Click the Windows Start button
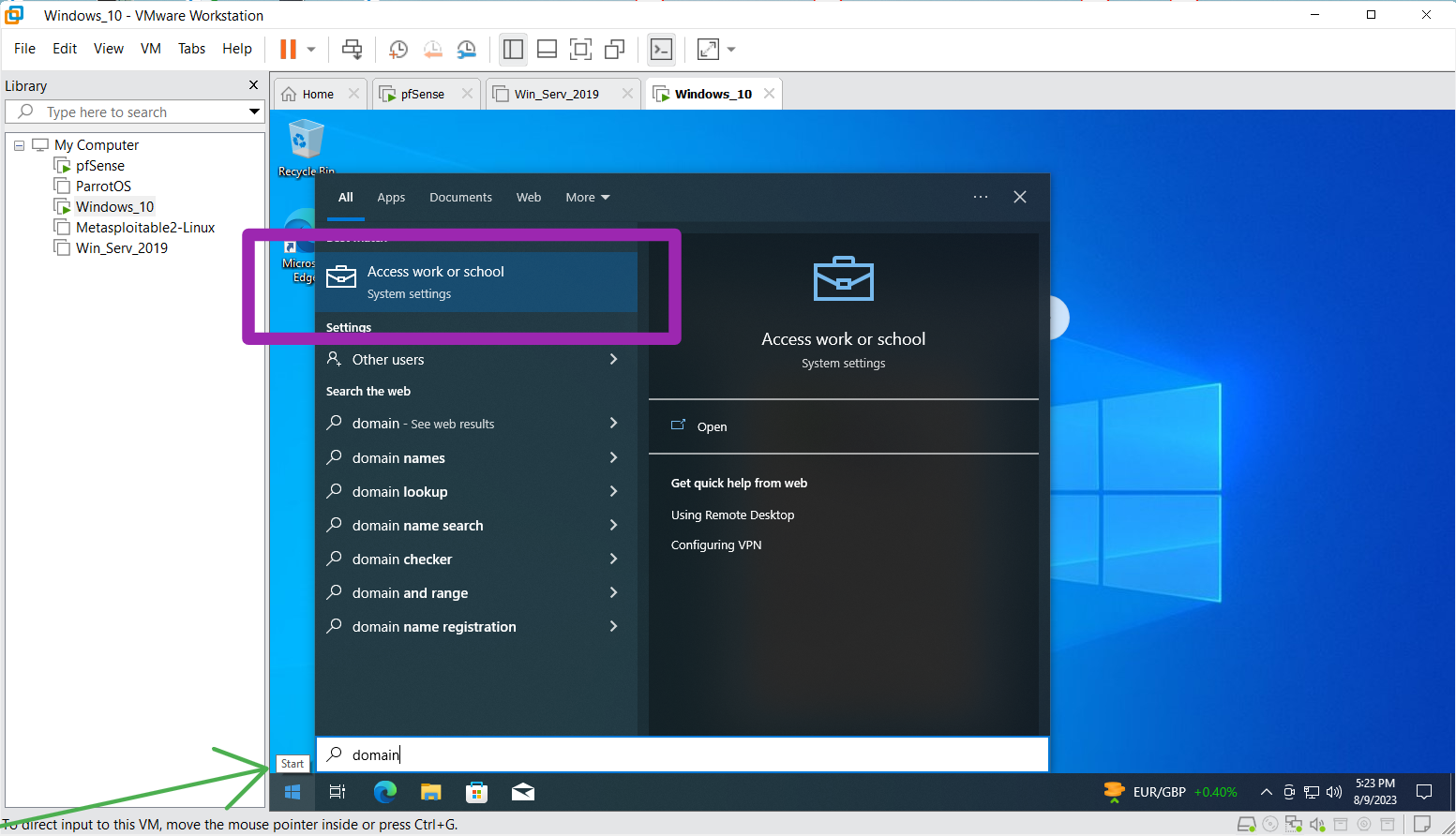The height and width of the screenshot is (836, 1456). (293, 792)
